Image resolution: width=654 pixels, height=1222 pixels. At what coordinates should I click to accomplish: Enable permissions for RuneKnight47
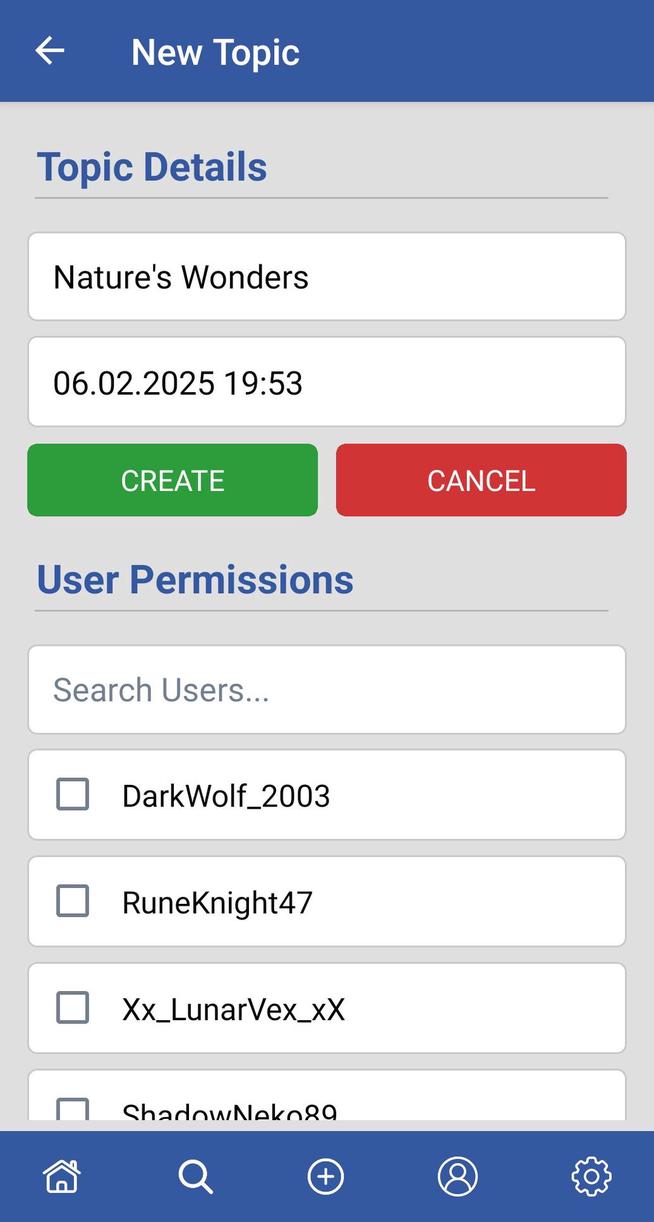[72, 901]
